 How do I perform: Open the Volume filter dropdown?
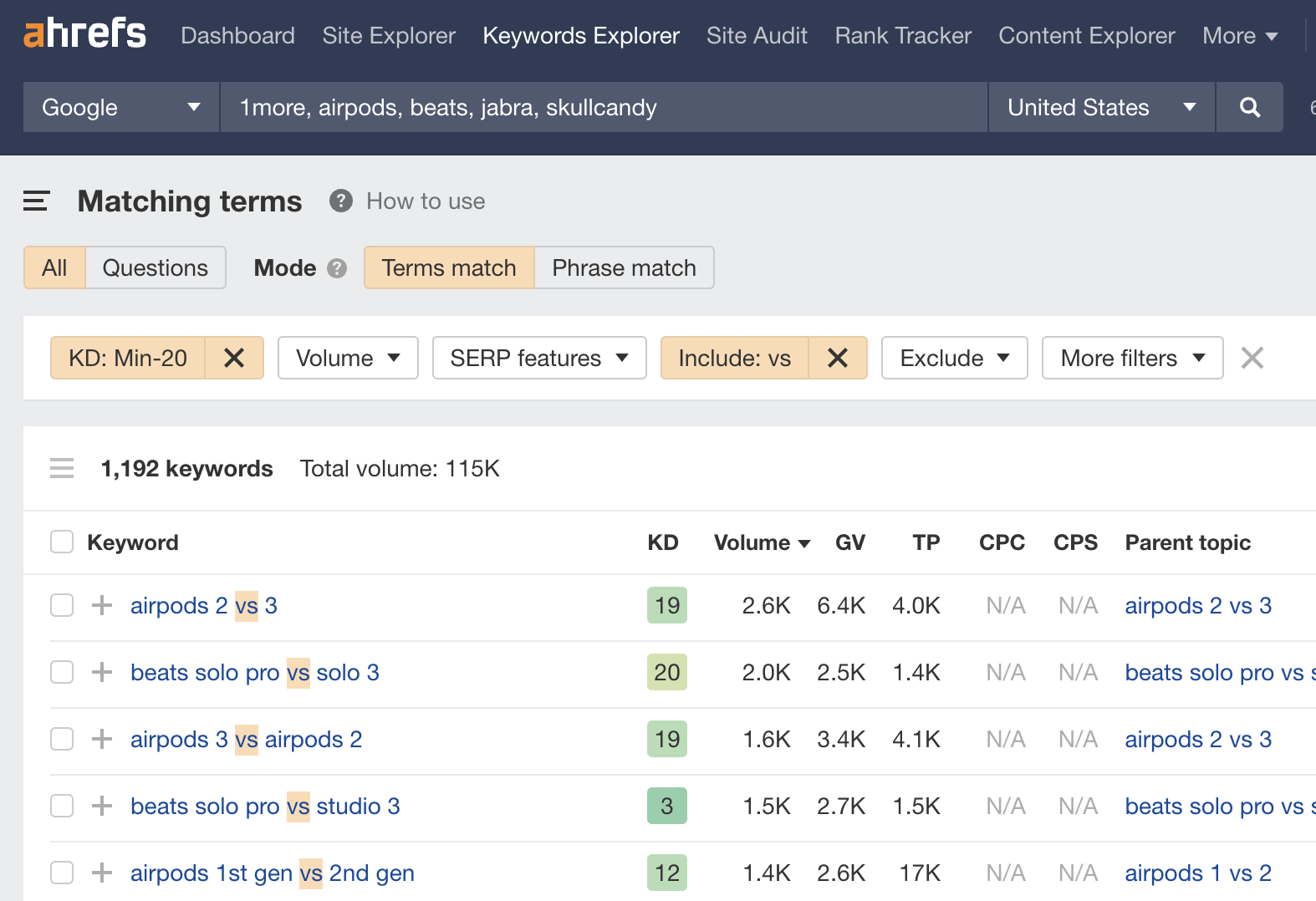pos(348,358)
